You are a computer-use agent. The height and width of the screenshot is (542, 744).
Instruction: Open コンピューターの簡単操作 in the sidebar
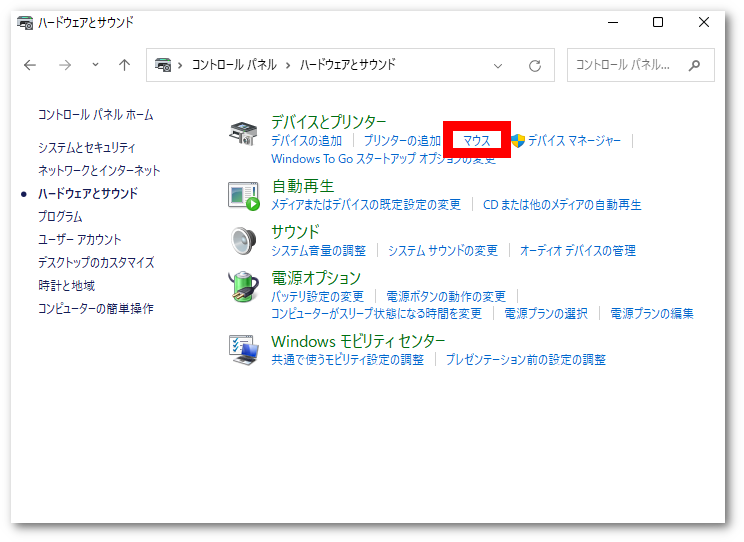(x=96, y=308)
